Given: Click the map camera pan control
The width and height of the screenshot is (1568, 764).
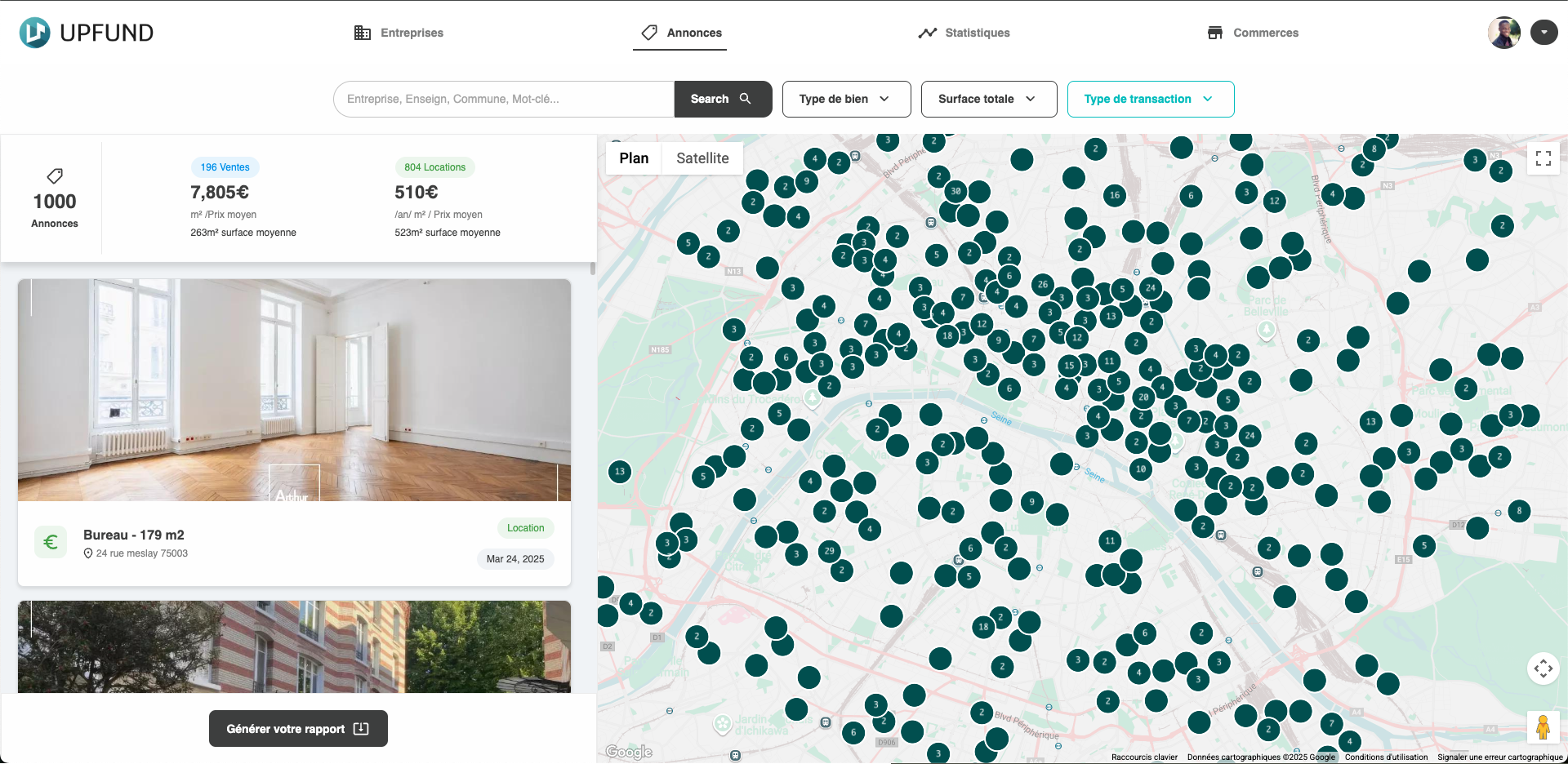Looking at the screenshot, I should click(x=1543, y=668).
